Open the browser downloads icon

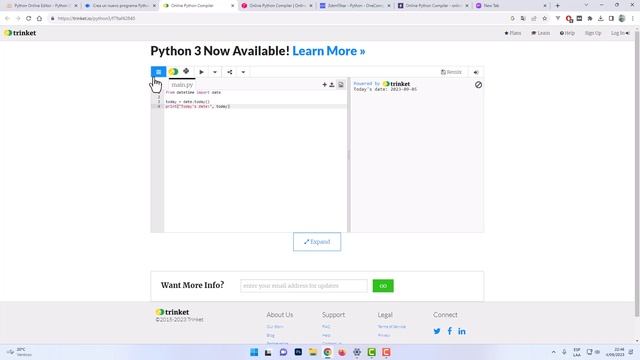pyautogui.click(x=600, y=18)
